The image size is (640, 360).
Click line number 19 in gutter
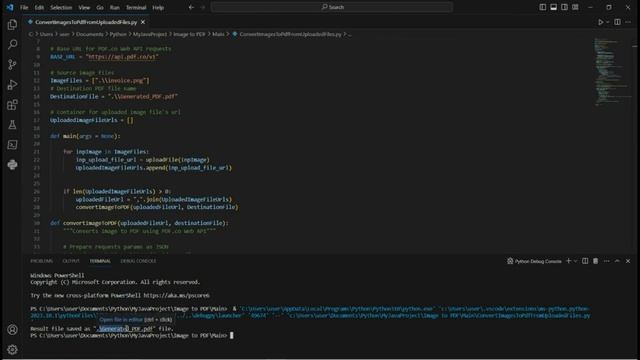[37, 136]
